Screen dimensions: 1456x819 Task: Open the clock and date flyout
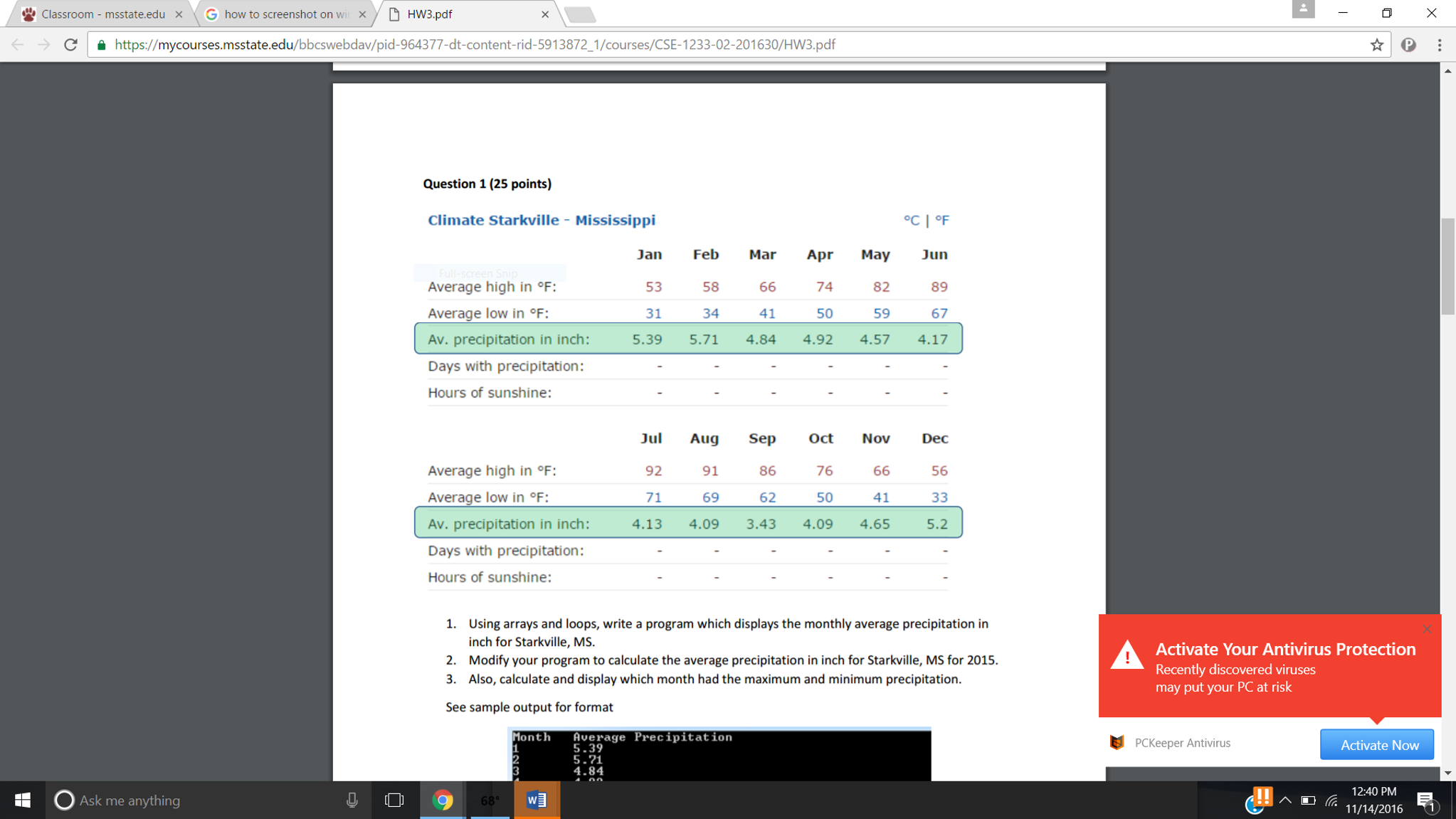pyautogui.click(x=1373, y=800)
